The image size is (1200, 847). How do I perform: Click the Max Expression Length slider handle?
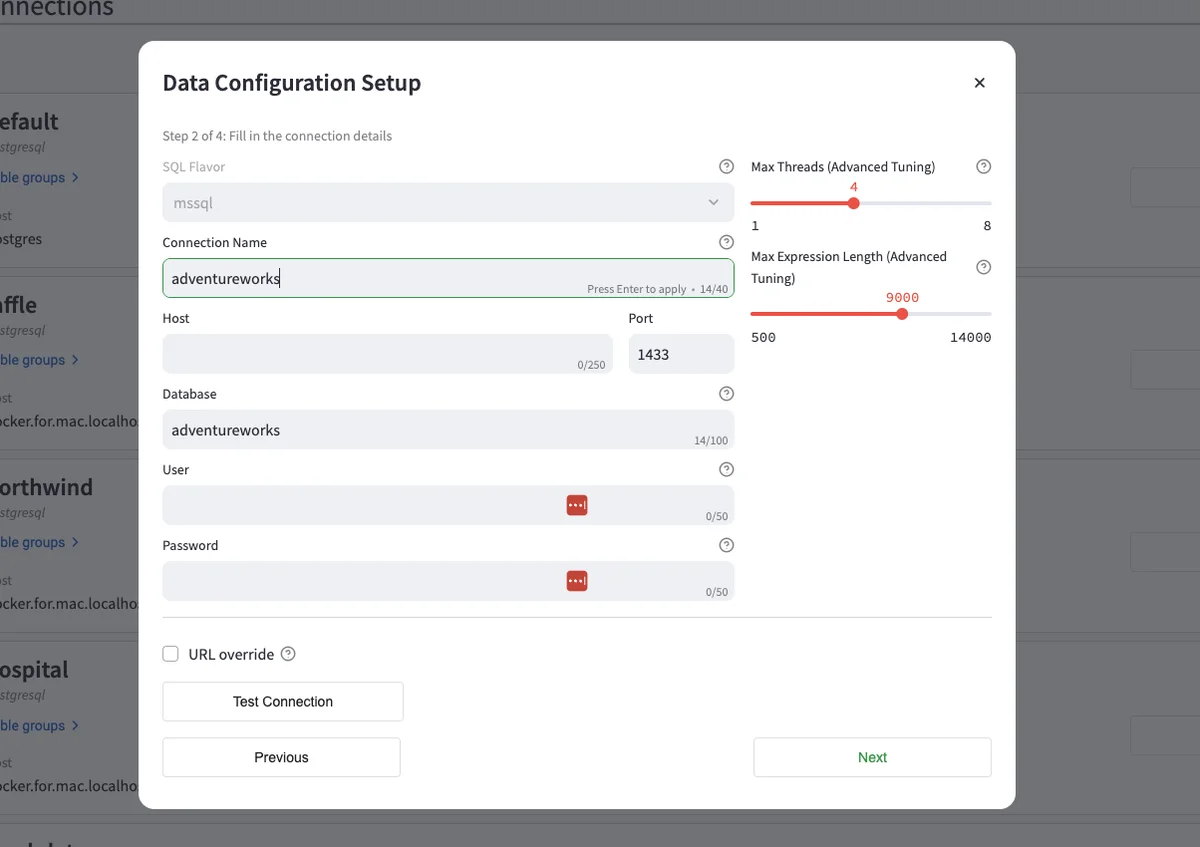[x=902, y=314]
